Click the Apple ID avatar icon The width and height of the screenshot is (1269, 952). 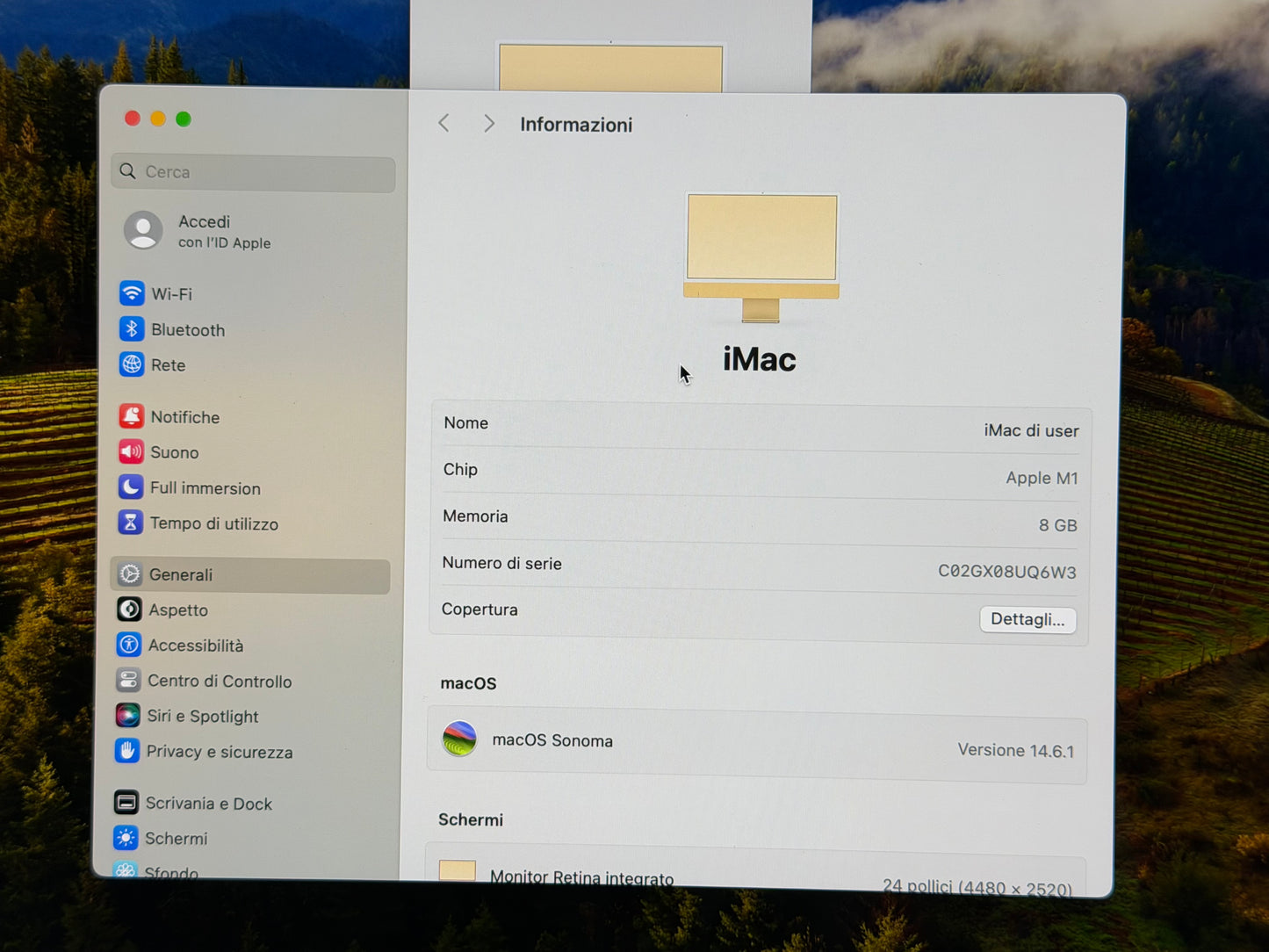pyautogui.click(x=143, y=231)
